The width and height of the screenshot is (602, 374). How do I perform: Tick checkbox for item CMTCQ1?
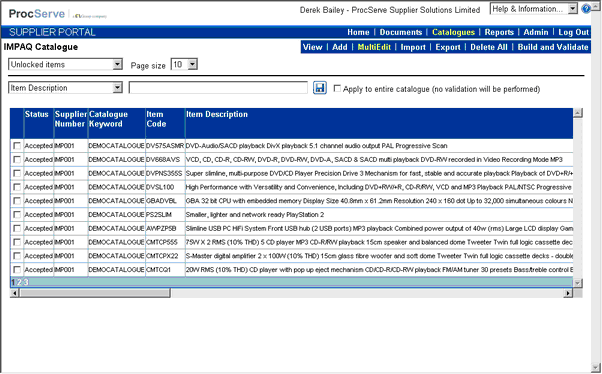pyautogui.click(x=17, y=270)
